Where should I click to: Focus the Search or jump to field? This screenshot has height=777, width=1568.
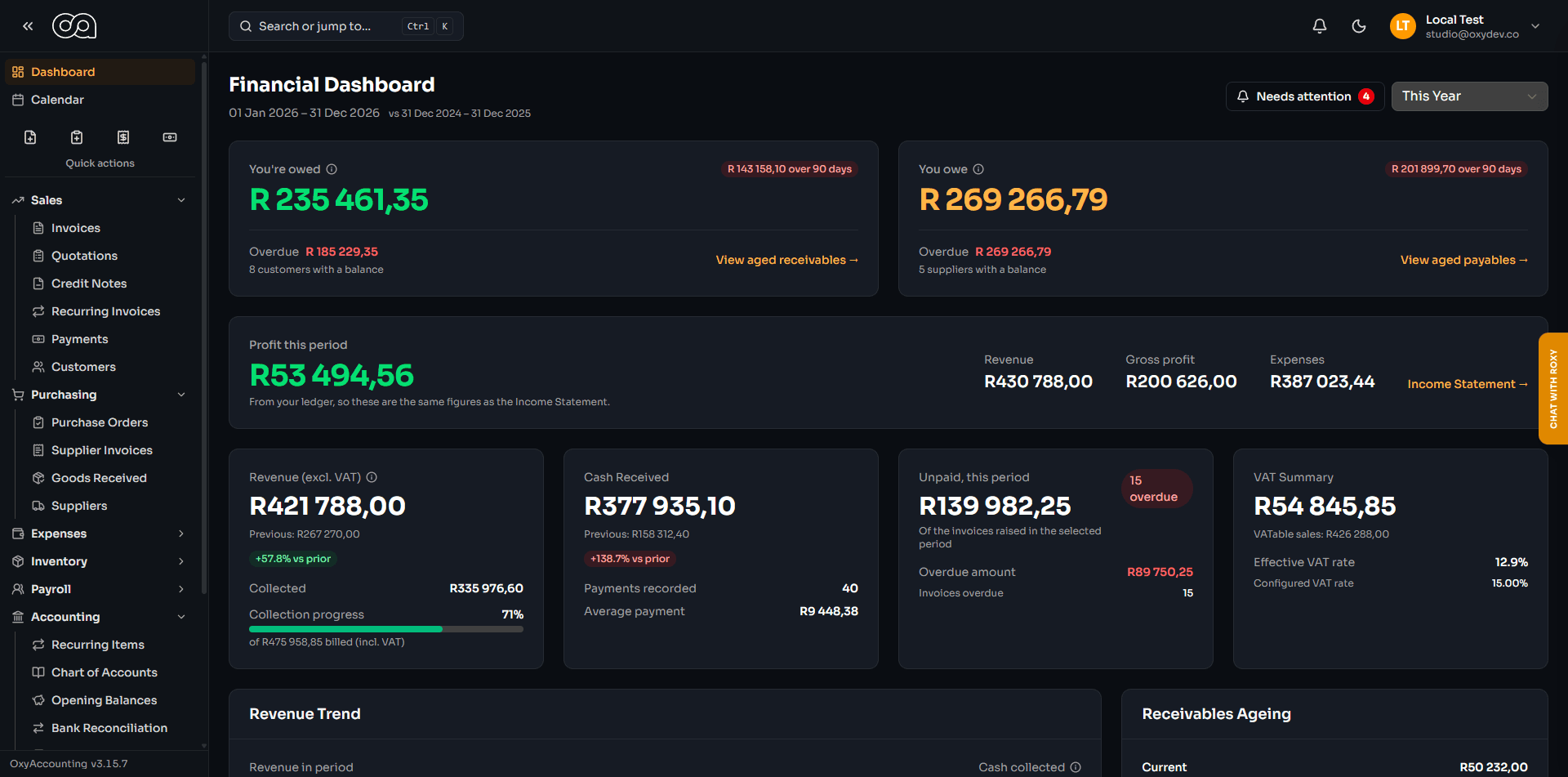346,26
